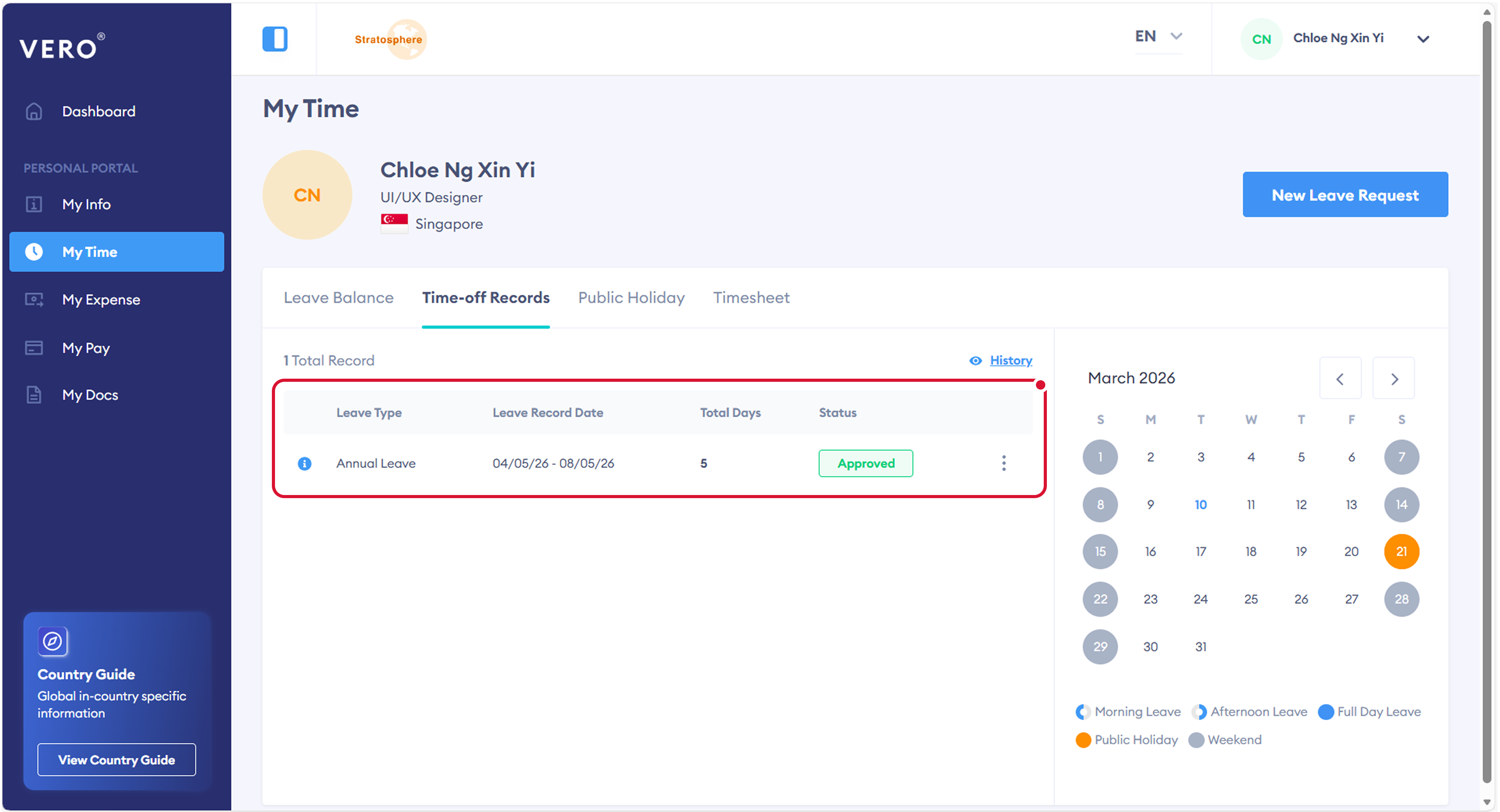Viewport: 1500px width, 812px height.
Task: Open the Timesheet tab
Action: click(x=750, y=297)
